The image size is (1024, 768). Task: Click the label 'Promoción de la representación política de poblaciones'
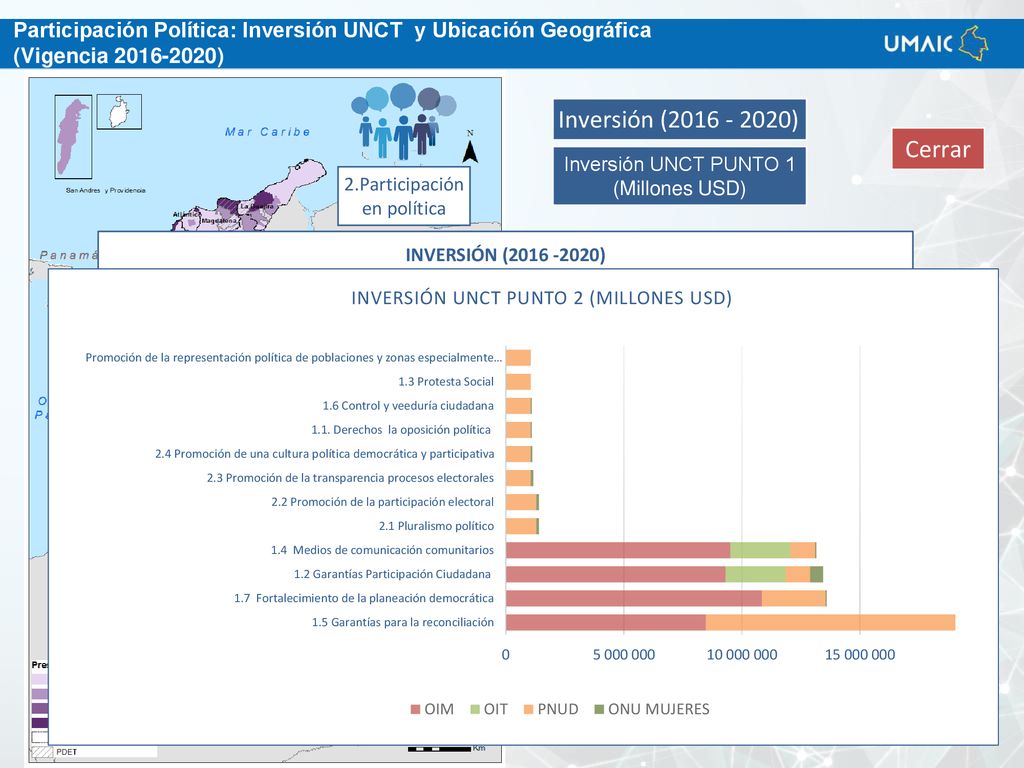[293, 358]
